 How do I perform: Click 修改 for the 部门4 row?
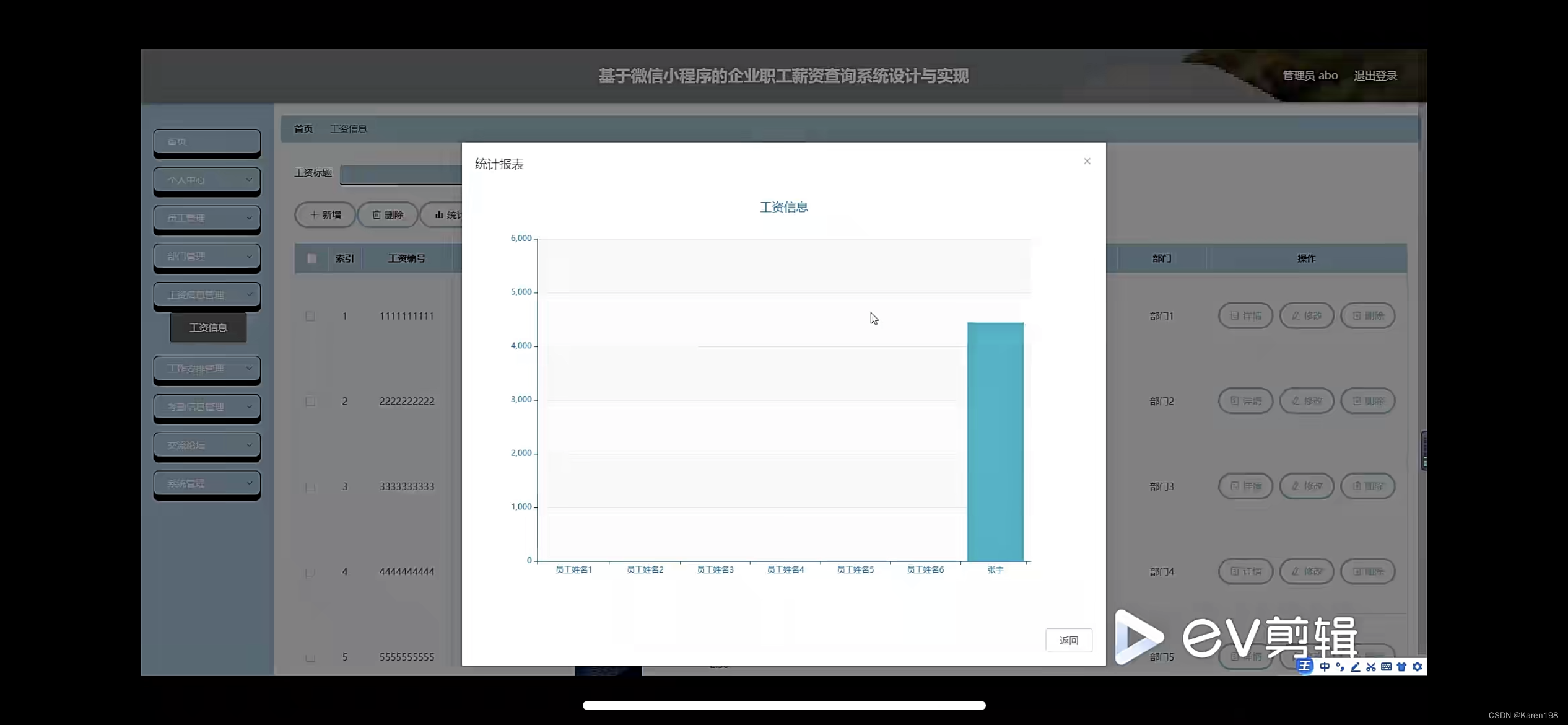(1307, 571)
